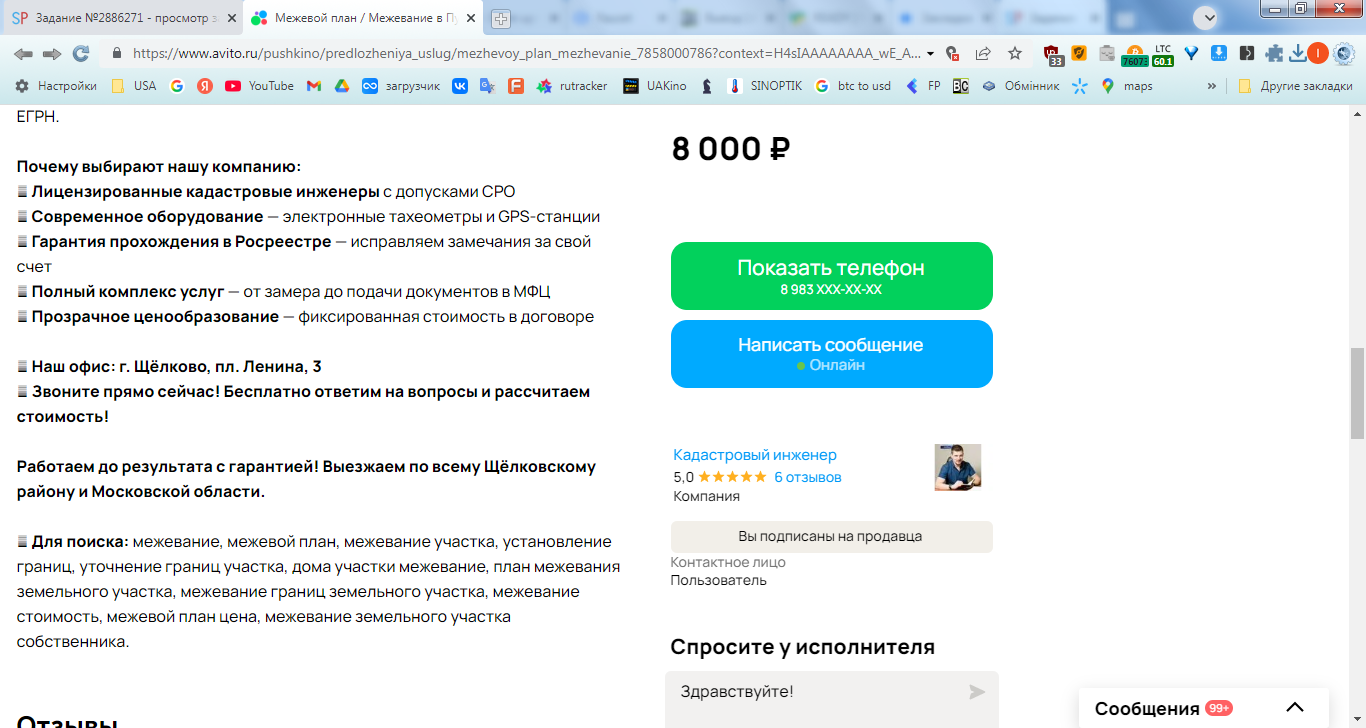1366x728 pixels.
Task: Open a new browser tab
Action: click(x=501, y=18)
